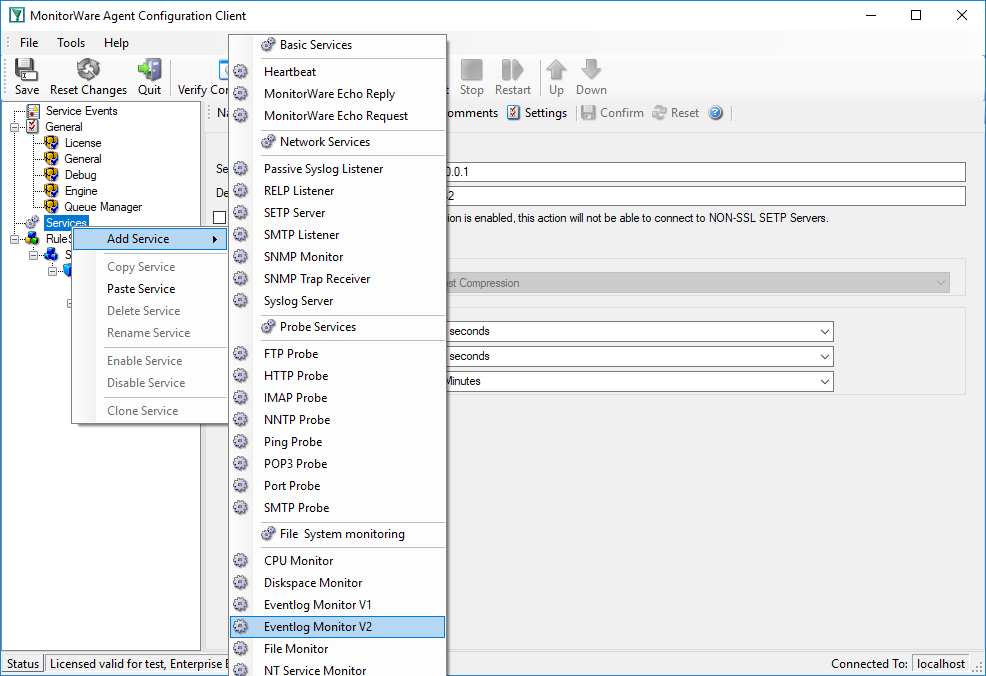Open the first seconds dropdown
The width and height of the screenshot is (986, 676).
[x=824, y=331]
